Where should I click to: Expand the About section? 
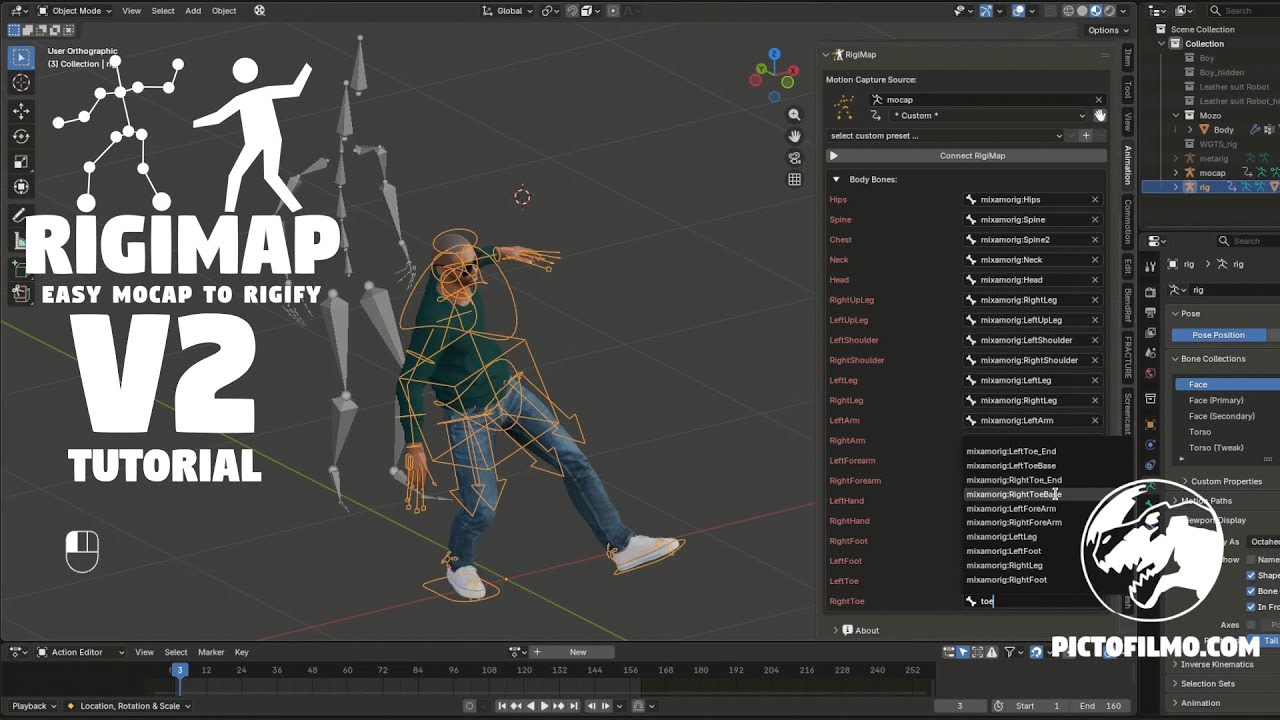(836, 631)
